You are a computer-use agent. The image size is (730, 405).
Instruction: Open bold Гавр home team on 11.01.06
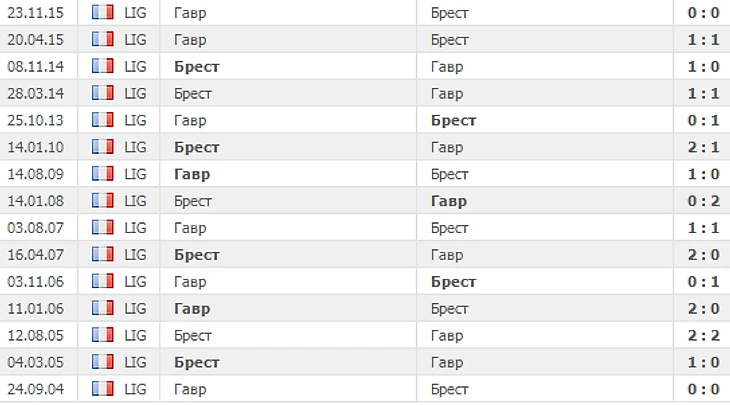(192, 309)
